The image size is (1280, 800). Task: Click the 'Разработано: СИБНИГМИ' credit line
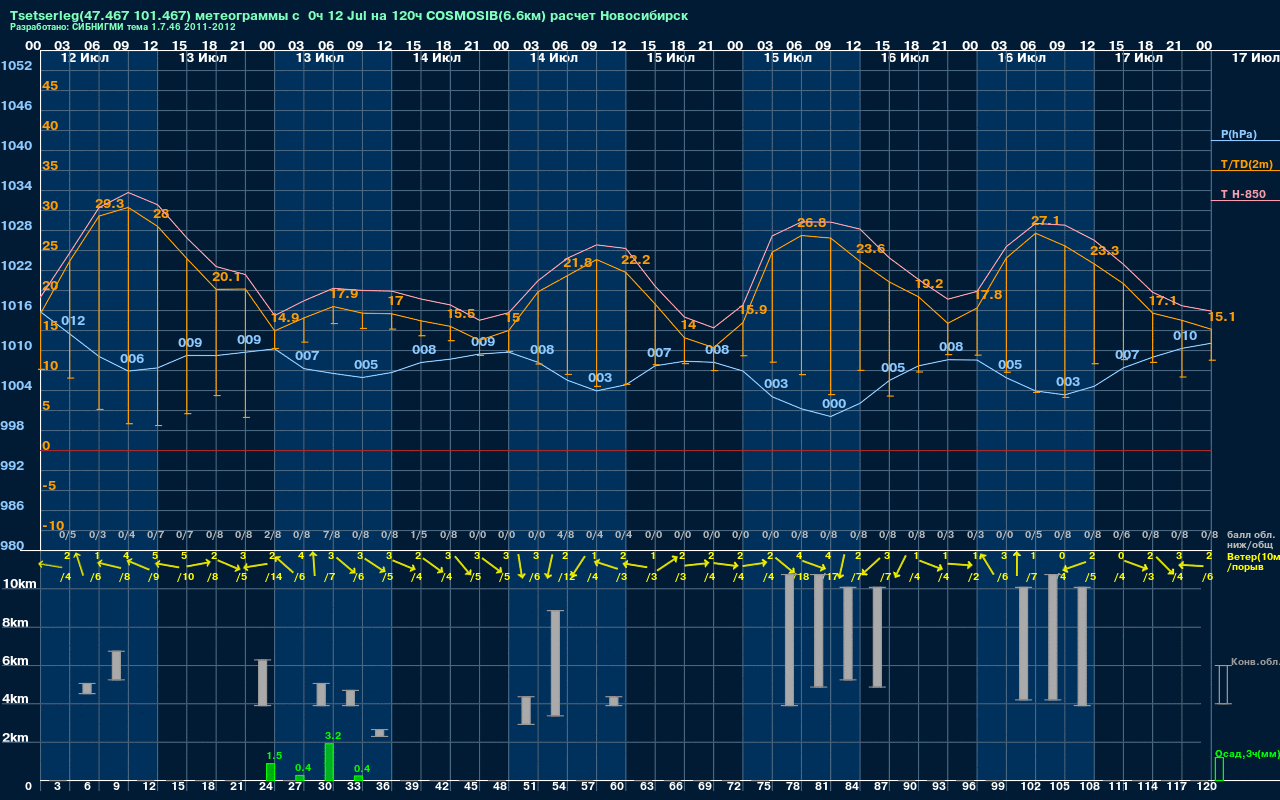(x=123, y=27)
